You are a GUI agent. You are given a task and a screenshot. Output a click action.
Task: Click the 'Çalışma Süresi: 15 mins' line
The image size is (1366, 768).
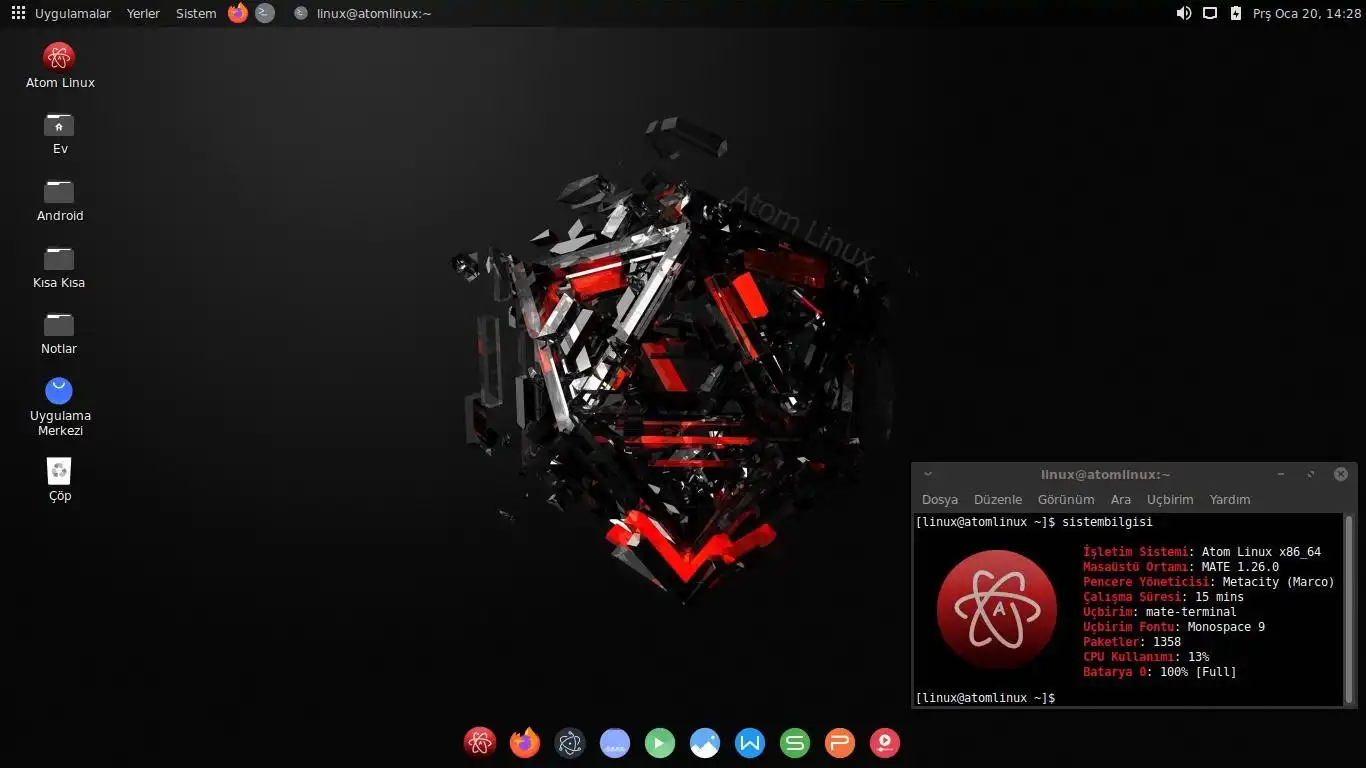[1164, 597]
